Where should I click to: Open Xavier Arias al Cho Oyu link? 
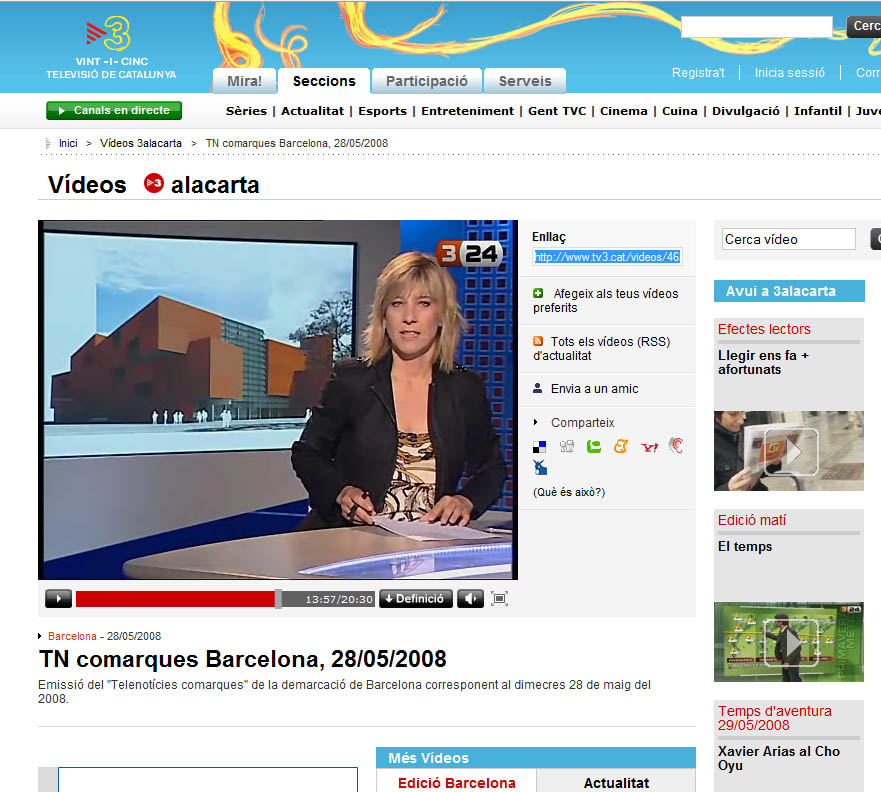pyautogui.click(x=779, y=758)
